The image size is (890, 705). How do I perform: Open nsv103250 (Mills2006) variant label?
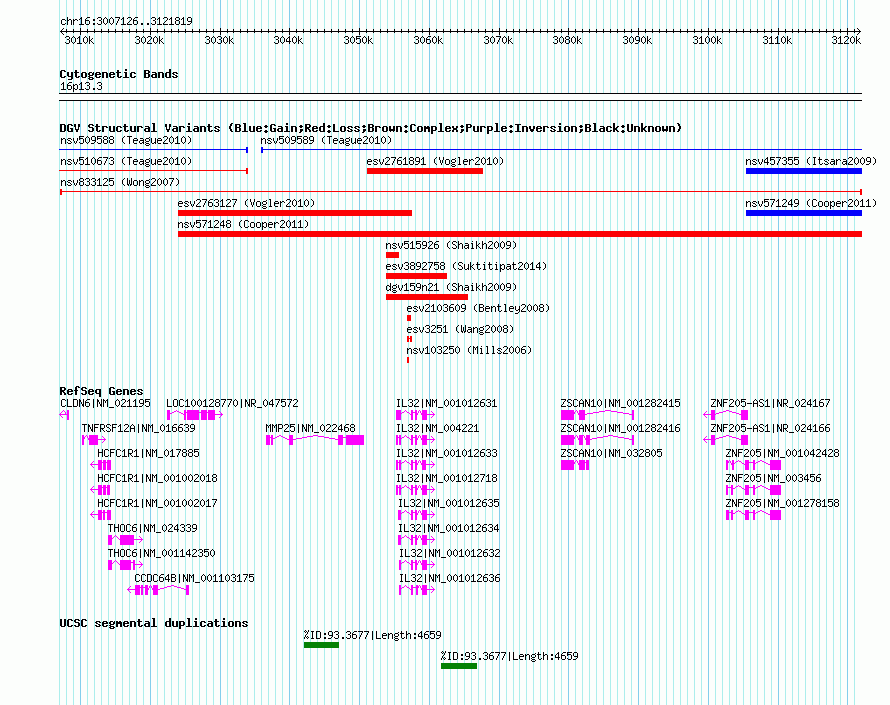(x=469, y=350)
